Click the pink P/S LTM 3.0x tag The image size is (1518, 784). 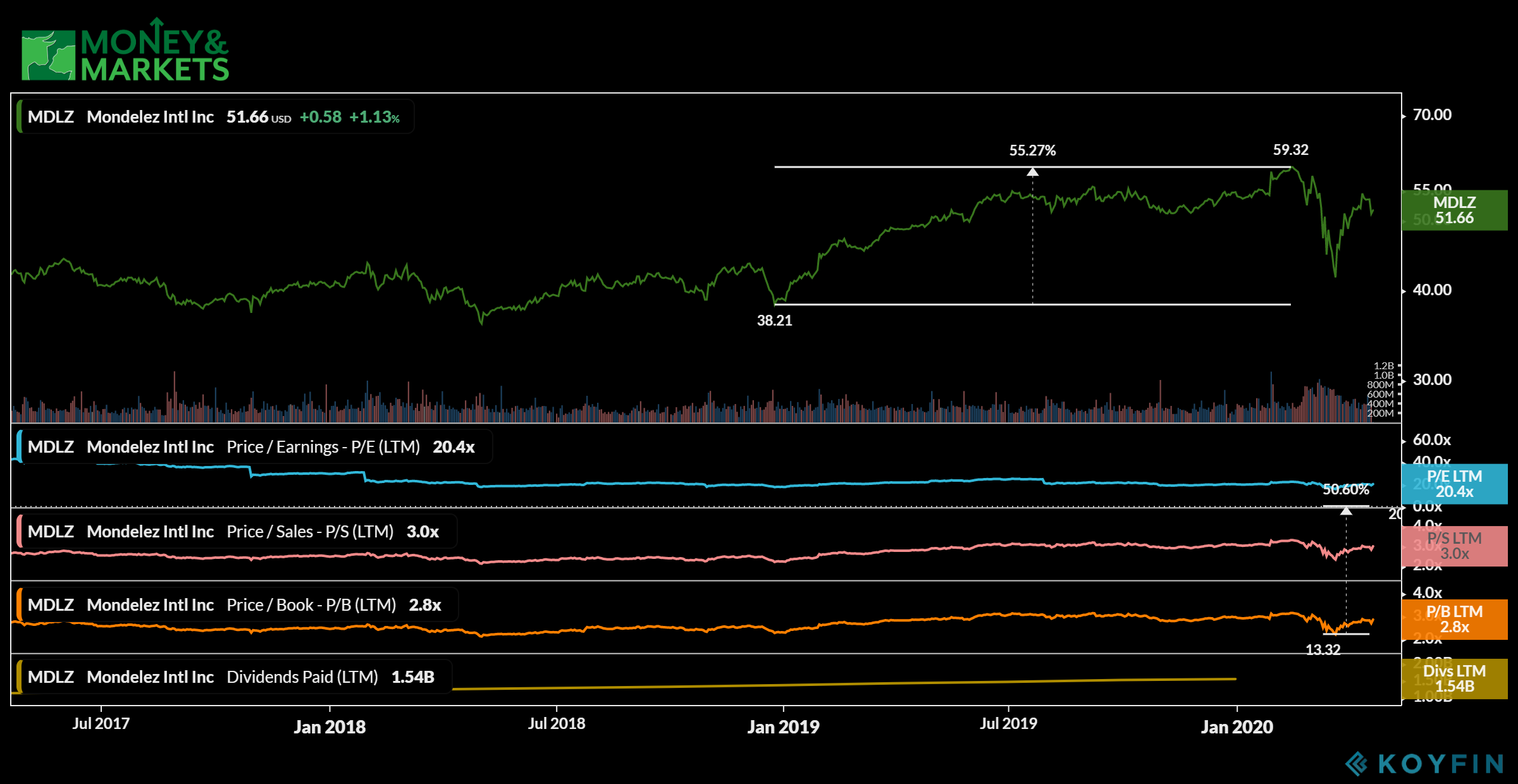pos(1454,546)
